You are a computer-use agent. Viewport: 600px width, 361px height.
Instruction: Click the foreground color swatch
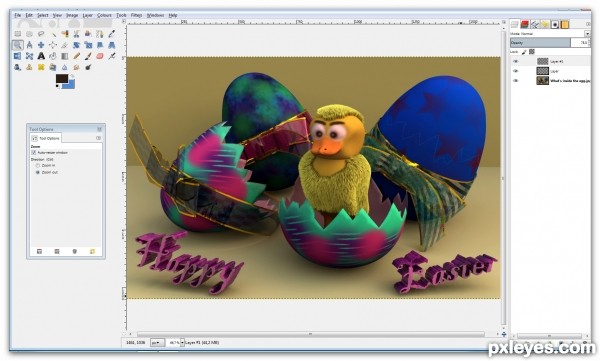tap(61, 78)
